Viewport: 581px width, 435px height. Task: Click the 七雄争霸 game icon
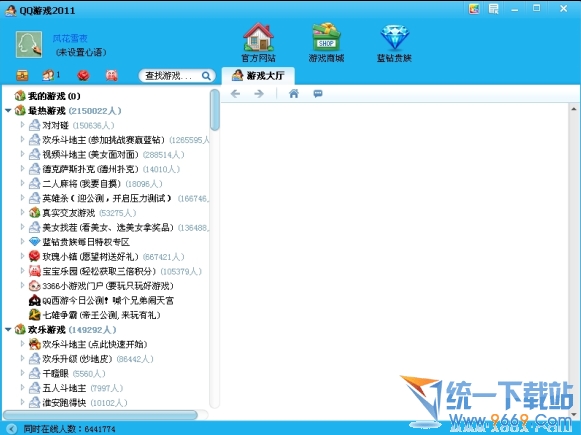click(x=34, y=315)
